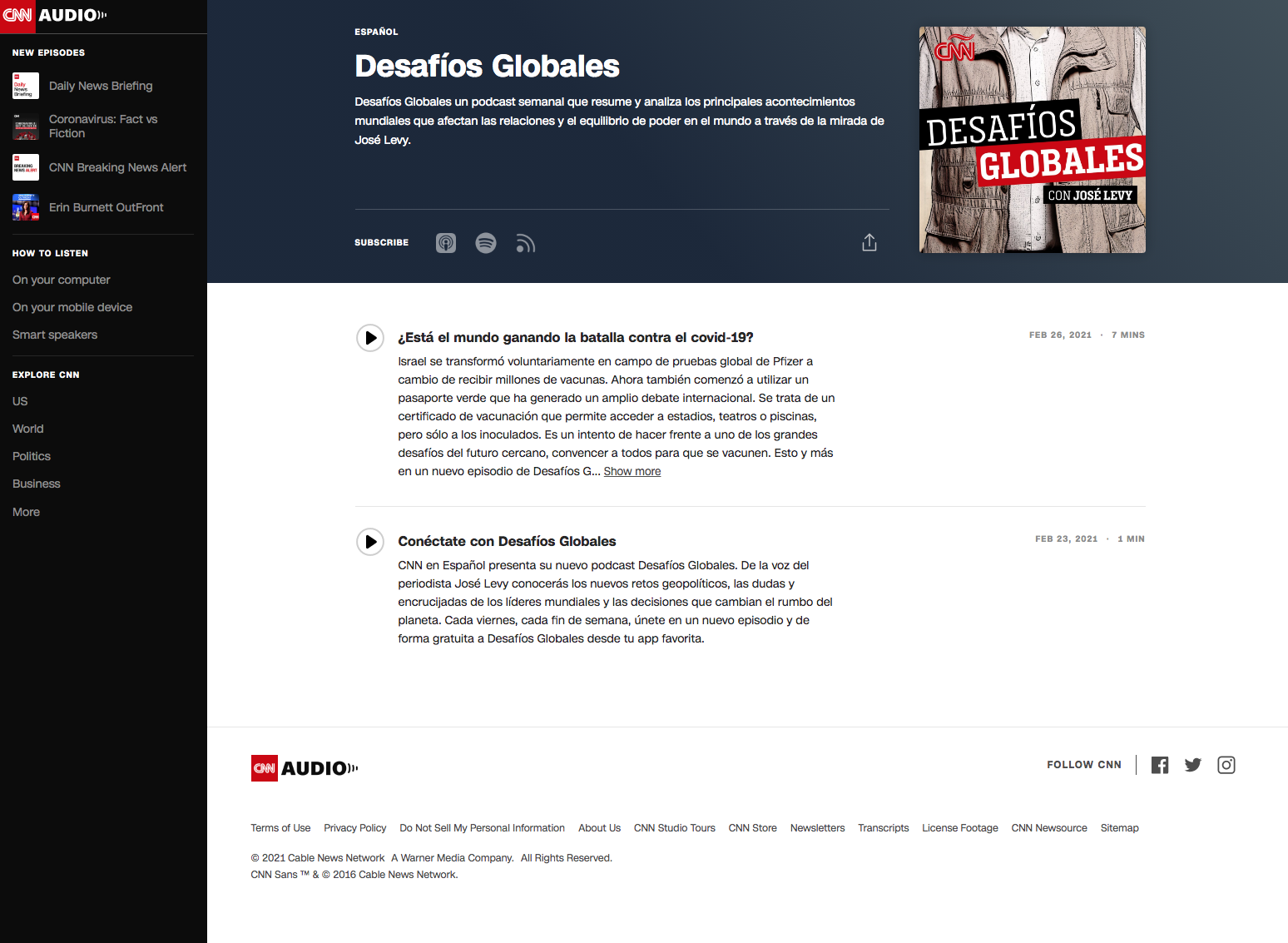This screenshot has width=1288, height=943.
Task: Select Smart speakers listening guide
Action: pos(55,335)
